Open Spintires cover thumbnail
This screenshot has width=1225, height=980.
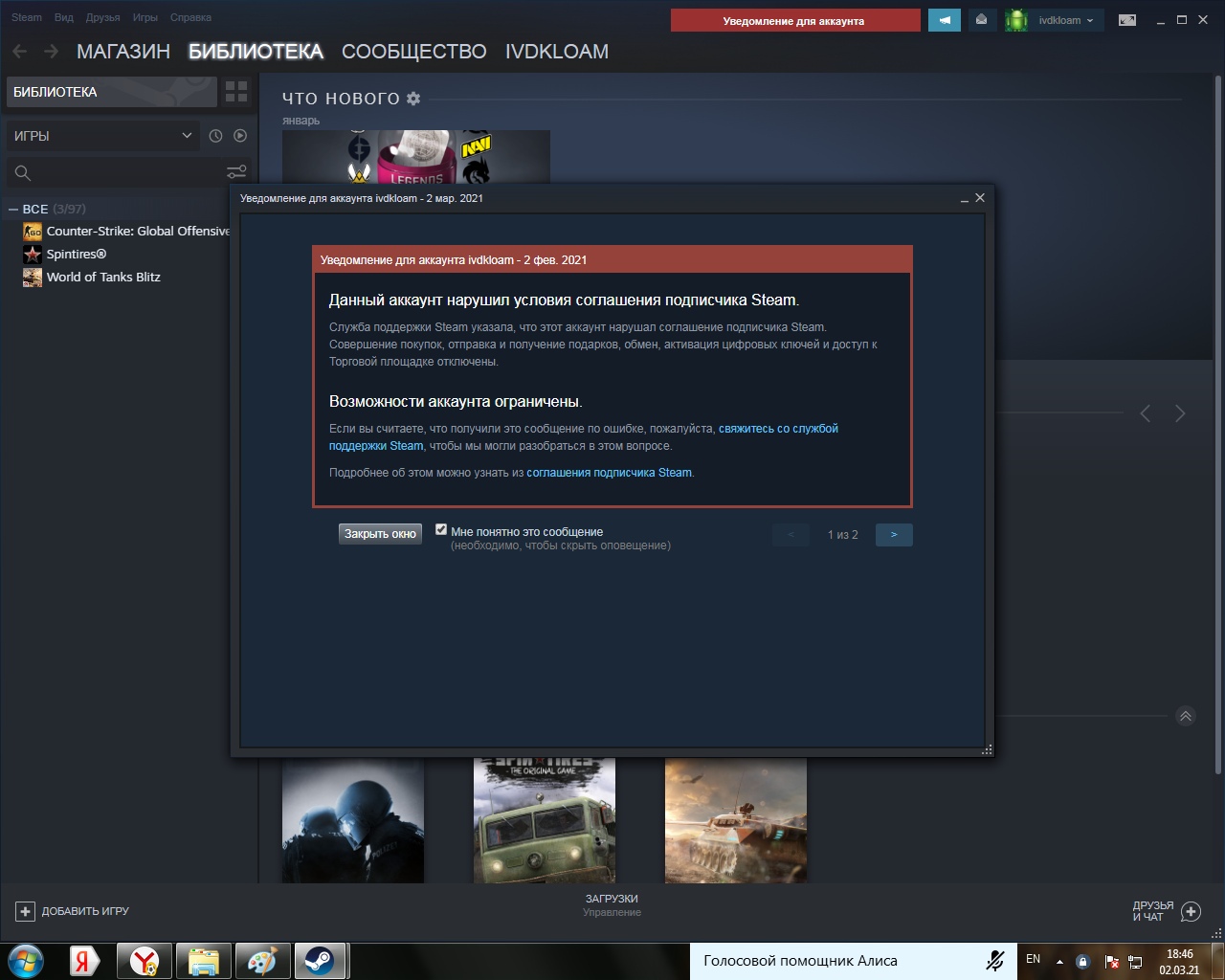pyautogui.click(x=545, y=821)
